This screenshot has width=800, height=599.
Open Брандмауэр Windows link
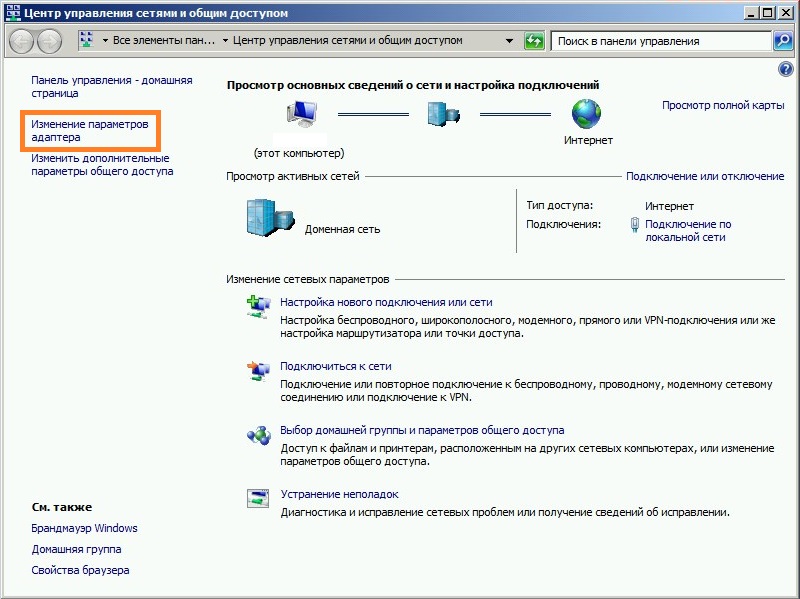[84, 528]
